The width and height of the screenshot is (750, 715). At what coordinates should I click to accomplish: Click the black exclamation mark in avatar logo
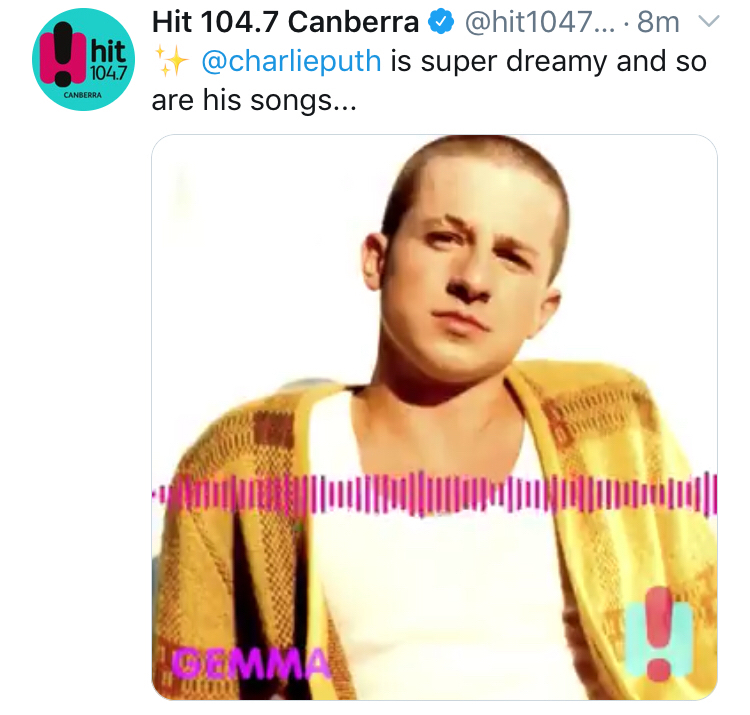pyautogui.click(x=63, y=54)
